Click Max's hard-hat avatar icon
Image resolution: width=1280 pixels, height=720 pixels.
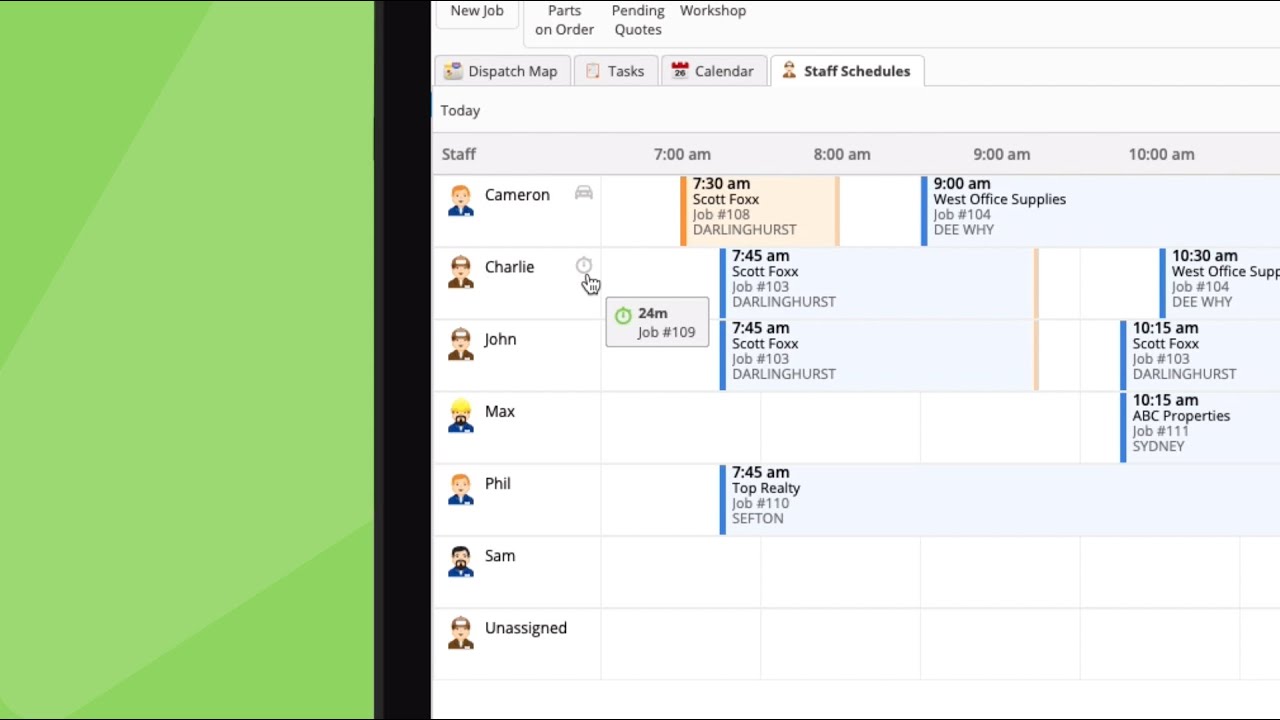point(460,416)
